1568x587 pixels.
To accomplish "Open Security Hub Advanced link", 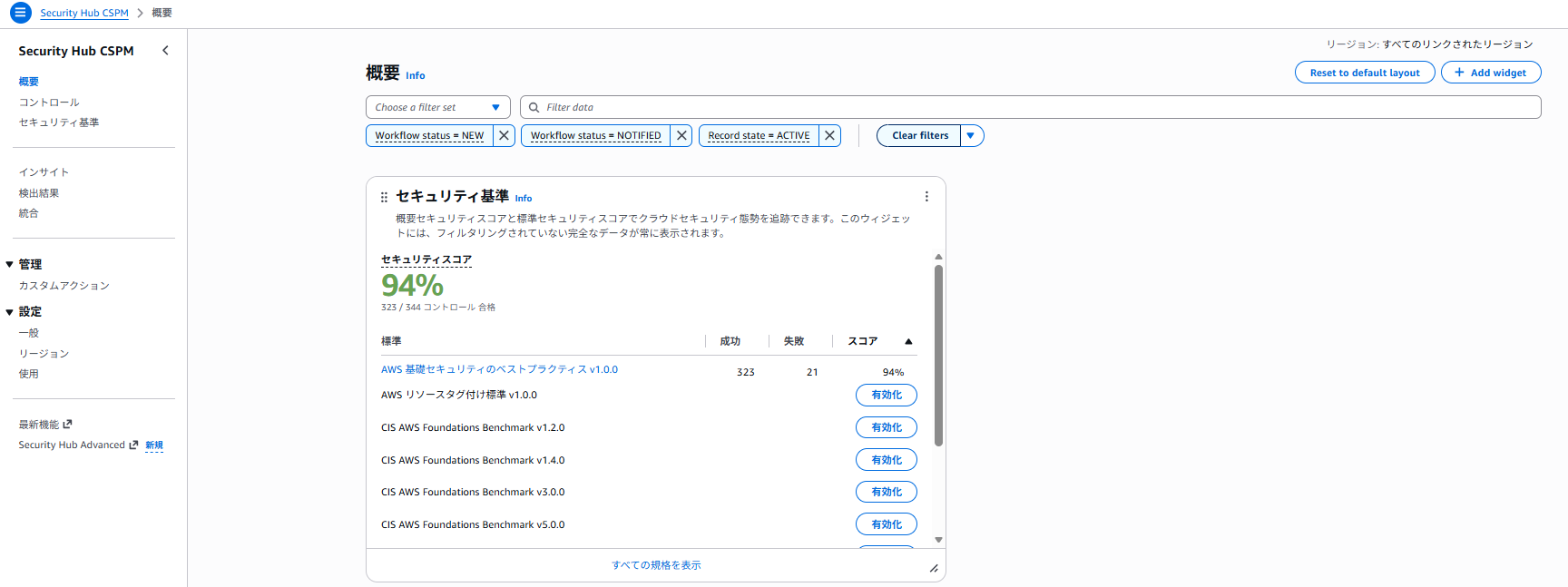I will click(x=78, y=445).
